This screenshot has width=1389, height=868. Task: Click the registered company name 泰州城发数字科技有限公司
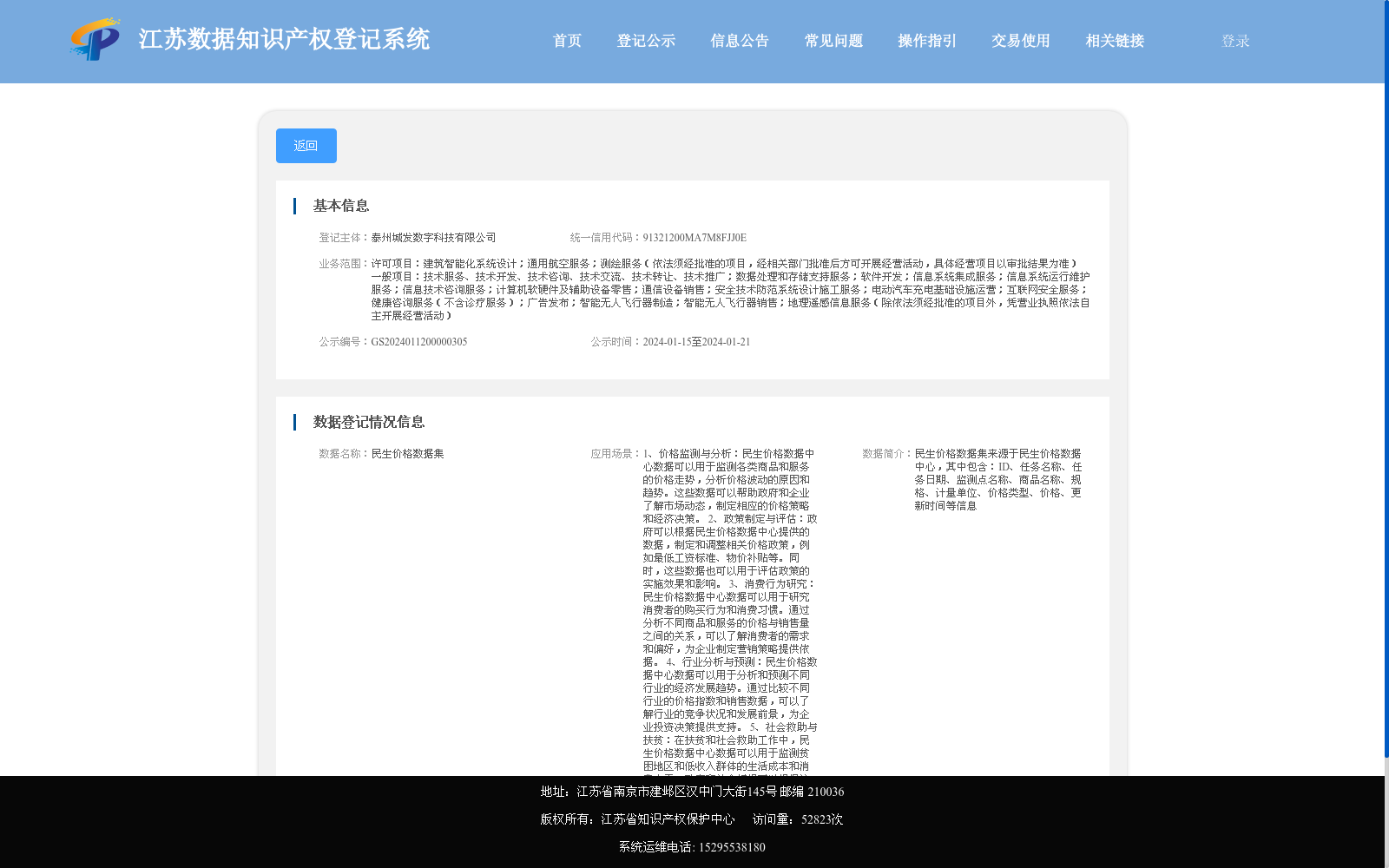(x=435, y=236)
